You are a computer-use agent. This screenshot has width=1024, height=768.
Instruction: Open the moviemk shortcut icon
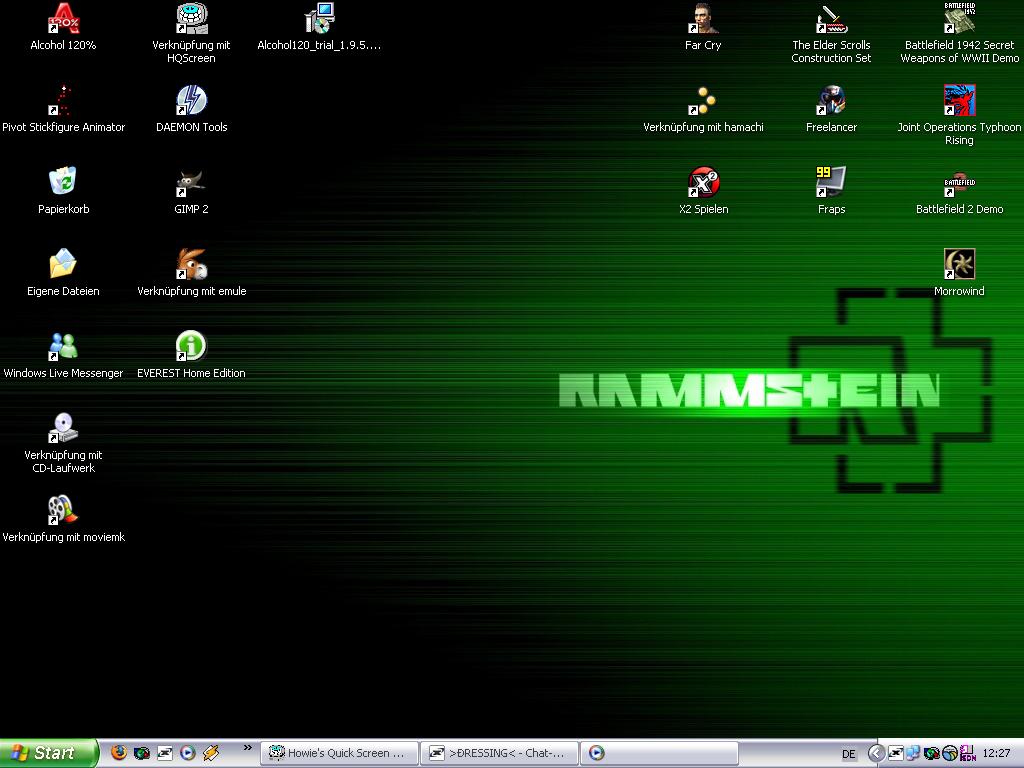point(63,519)
